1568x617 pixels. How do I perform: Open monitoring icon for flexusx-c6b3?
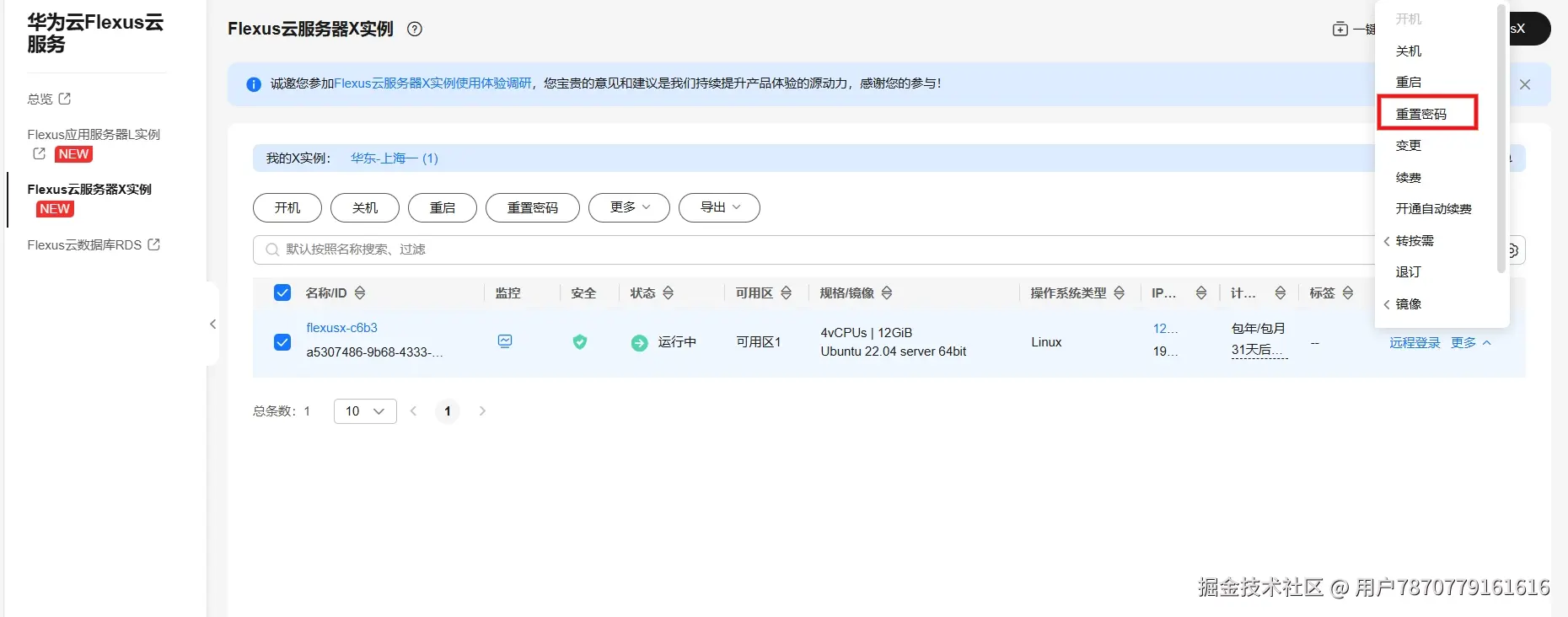(x=505, y=341)
